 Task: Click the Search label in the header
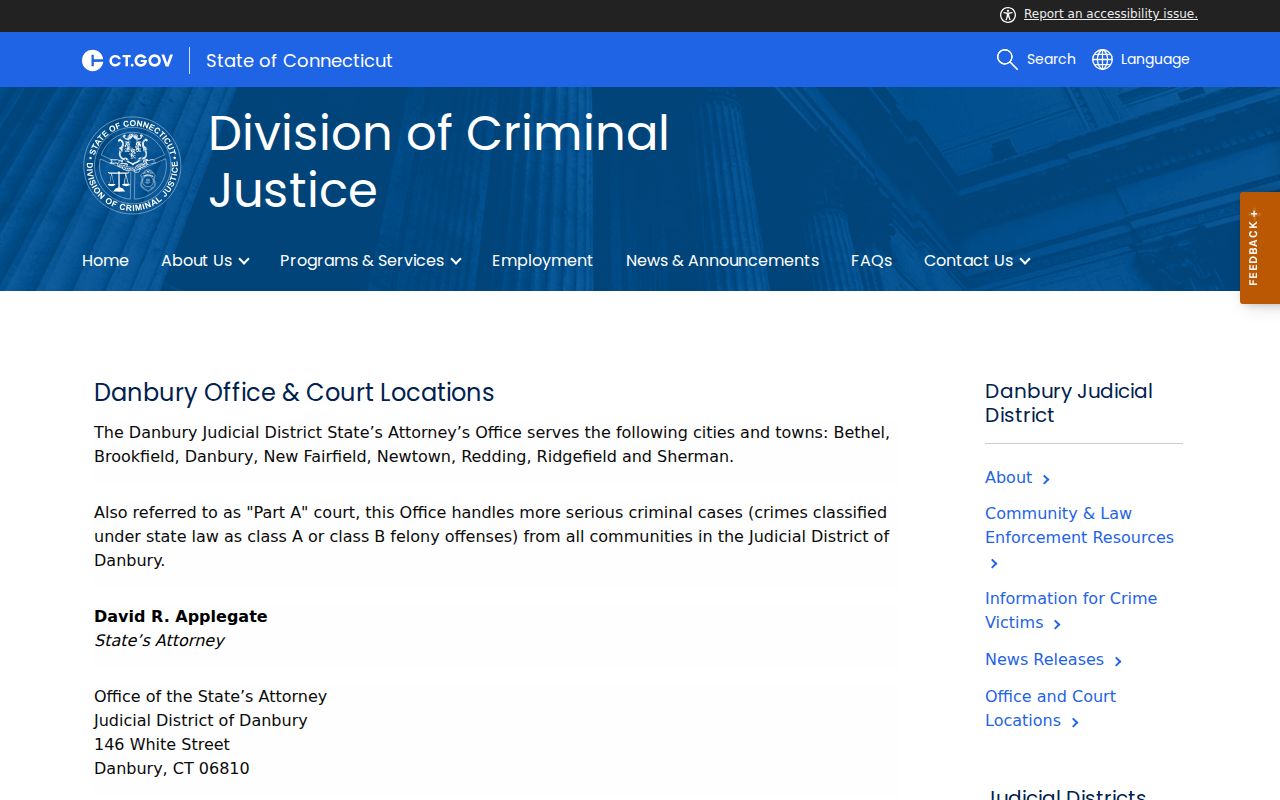[x=1051, y=59]
